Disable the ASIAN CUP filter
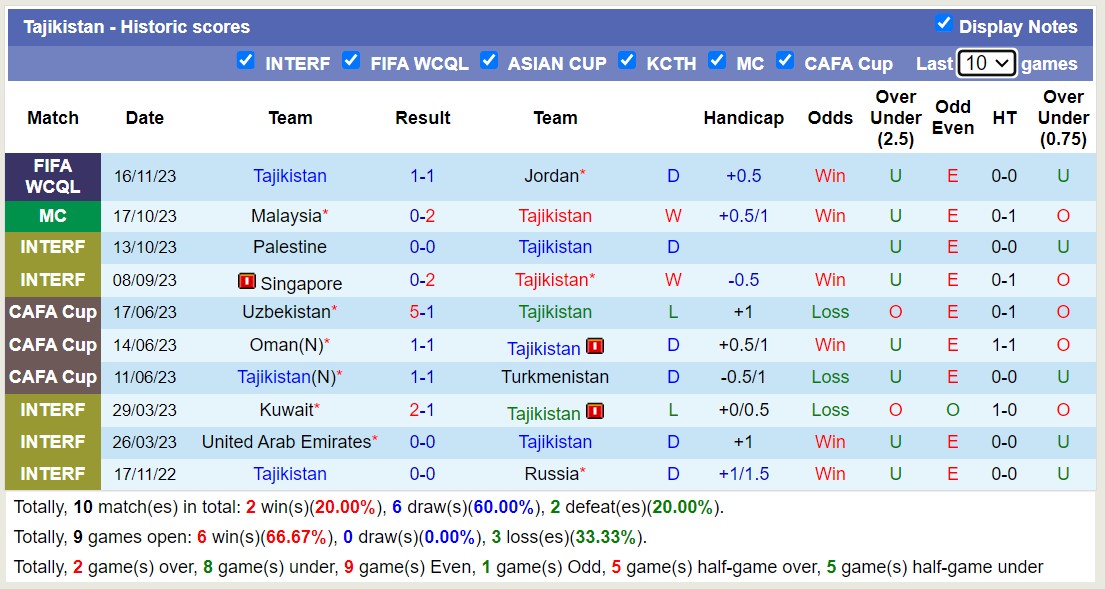Image resolution: width=1105 pixels, height=589 pixels. point(489,60)
